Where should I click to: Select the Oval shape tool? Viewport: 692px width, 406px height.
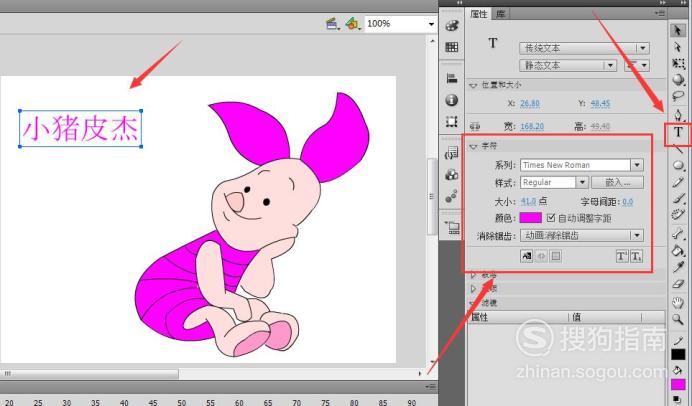(x=678, y=165)
